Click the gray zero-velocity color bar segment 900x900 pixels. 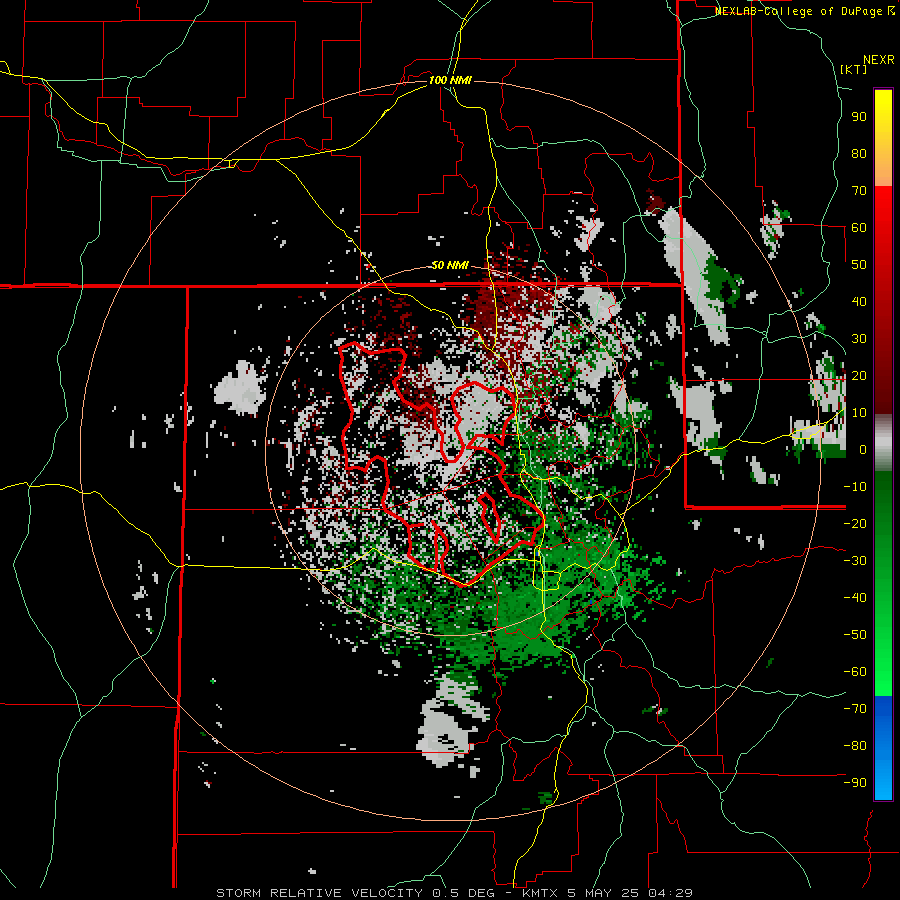pyautogui.click(x=883, y=443)
